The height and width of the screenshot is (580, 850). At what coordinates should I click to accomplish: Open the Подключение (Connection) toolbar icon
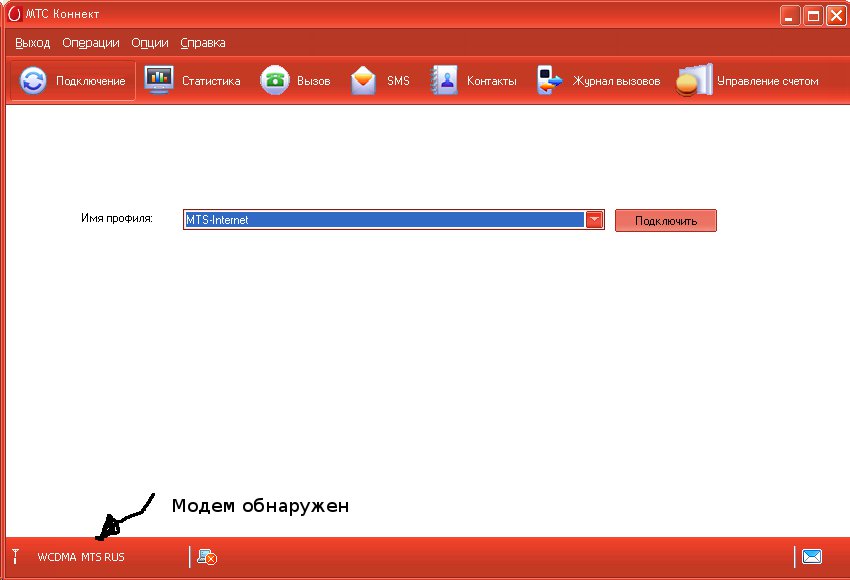click(34, 81)
